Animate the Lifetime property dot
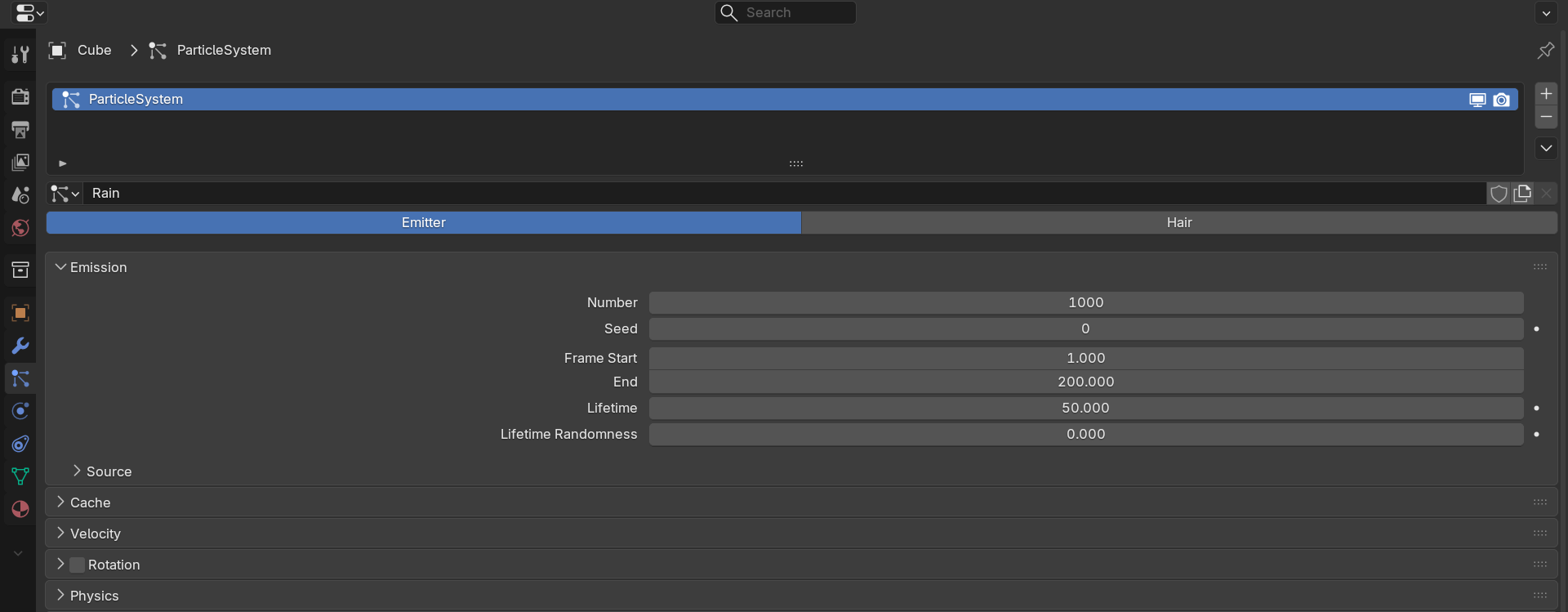 (1536, 408)
